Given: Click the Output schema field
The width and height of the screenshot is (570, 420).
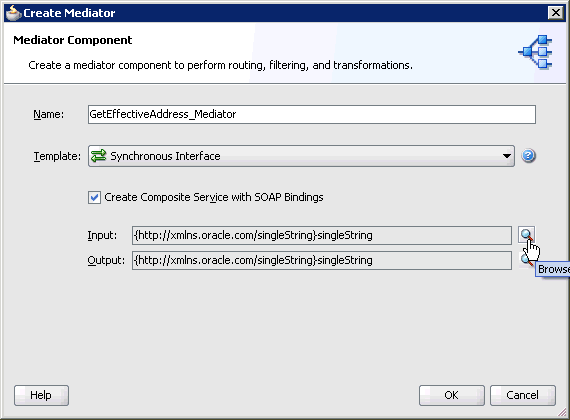Looking at the screenshot, I should (322, 260).
